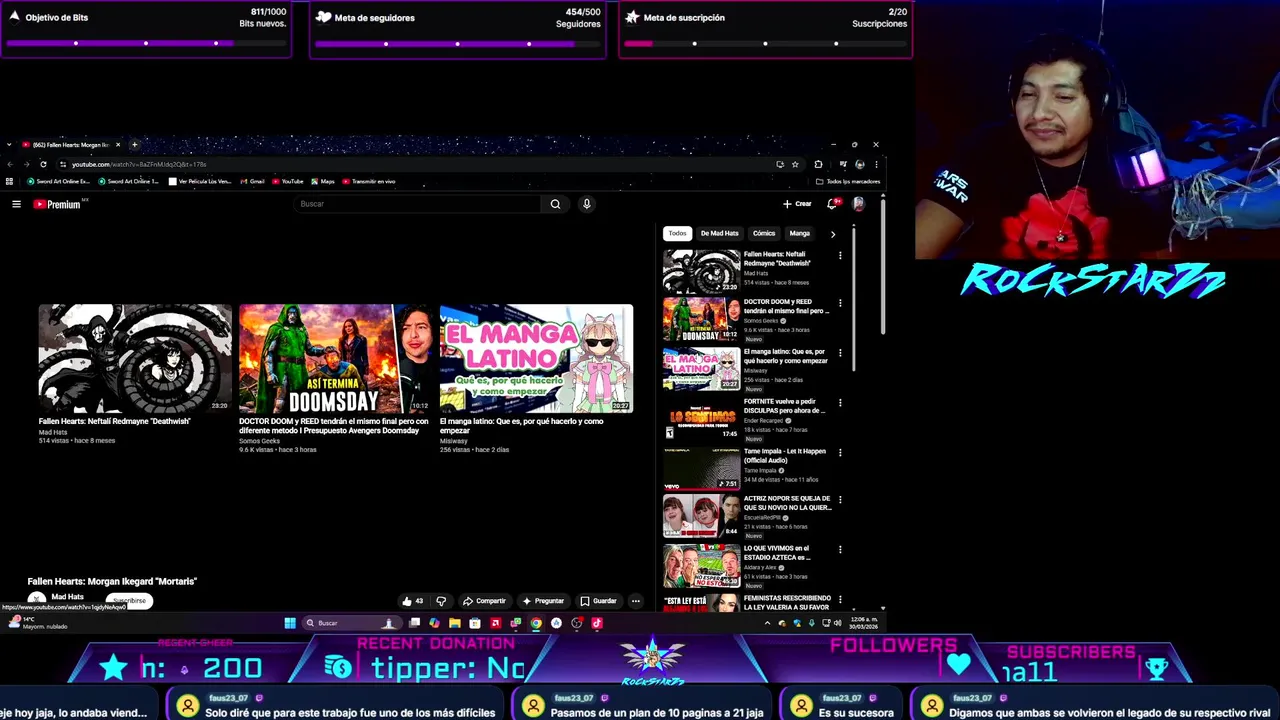Open File Explorer from taskbar
The image size is (1280, 720).
[455, 623]
